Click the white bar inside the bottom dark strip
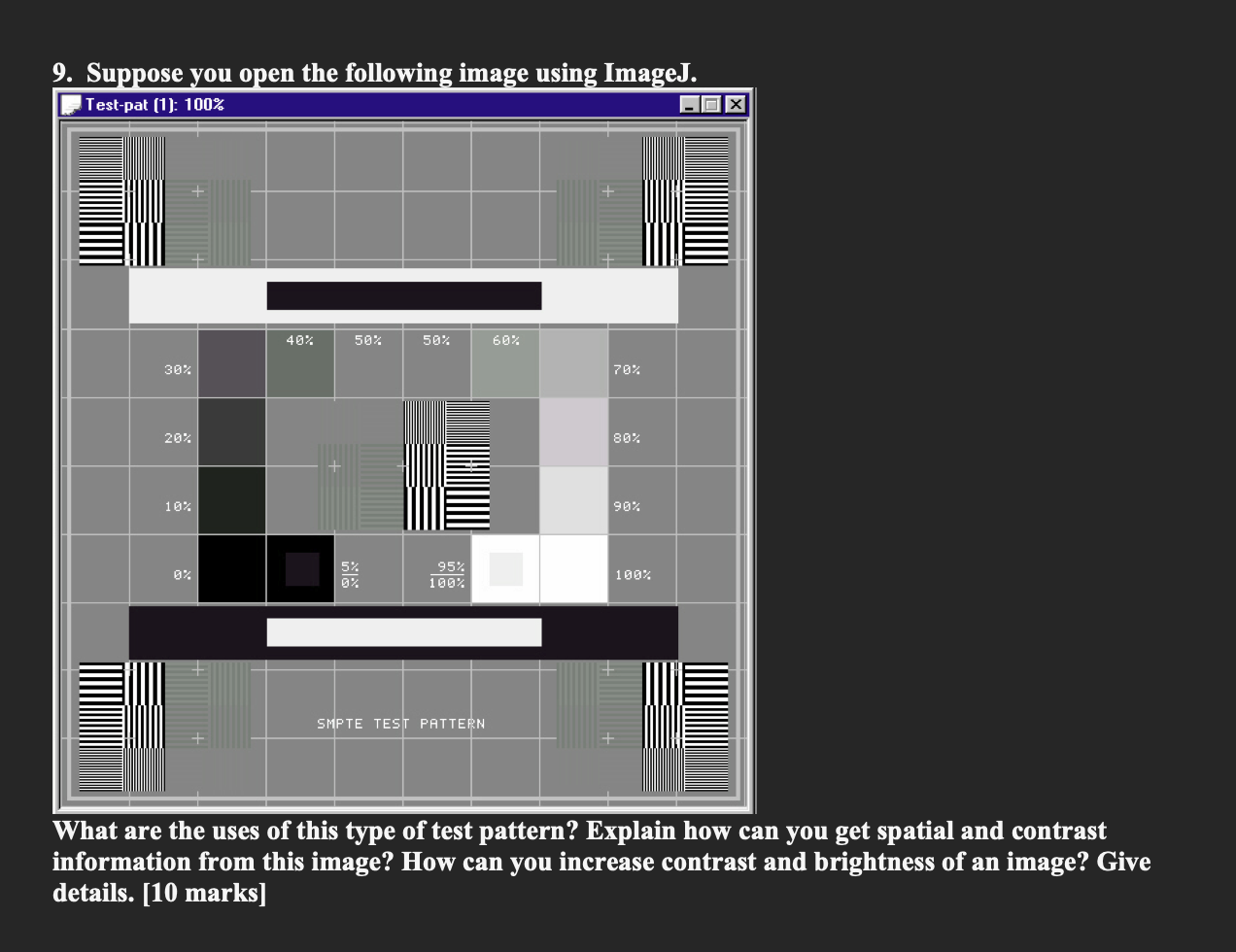Image resolution: width=1236 pixels, height=952 pixels. [403, 631]
